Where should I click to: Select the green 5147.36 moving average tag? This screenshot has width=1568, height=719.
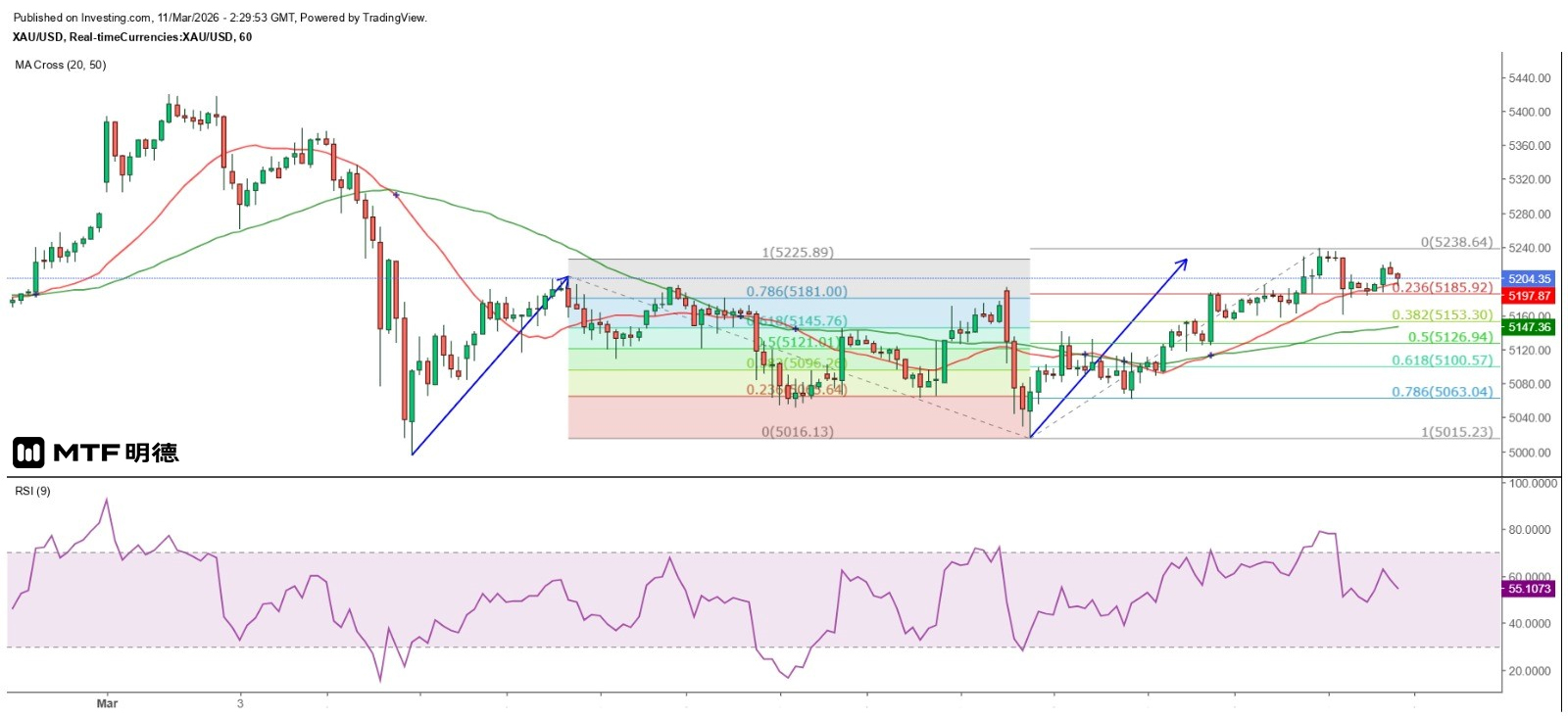click(x=1529, y=327)
